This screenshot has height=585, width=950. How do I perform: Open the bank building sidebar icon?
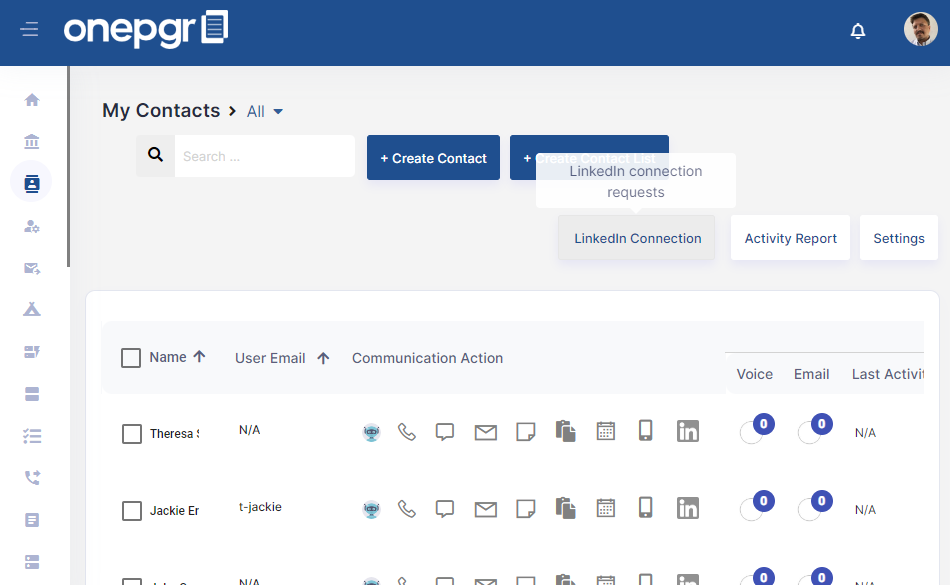coord(32,142)
